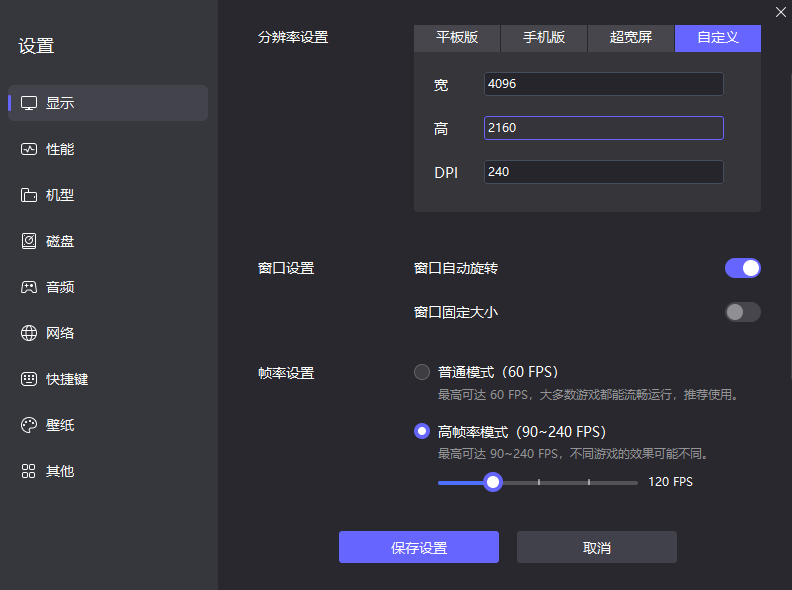Open the 性能 settings page
The height and width of the screenshot is (590, 792).
click(108, 149)
